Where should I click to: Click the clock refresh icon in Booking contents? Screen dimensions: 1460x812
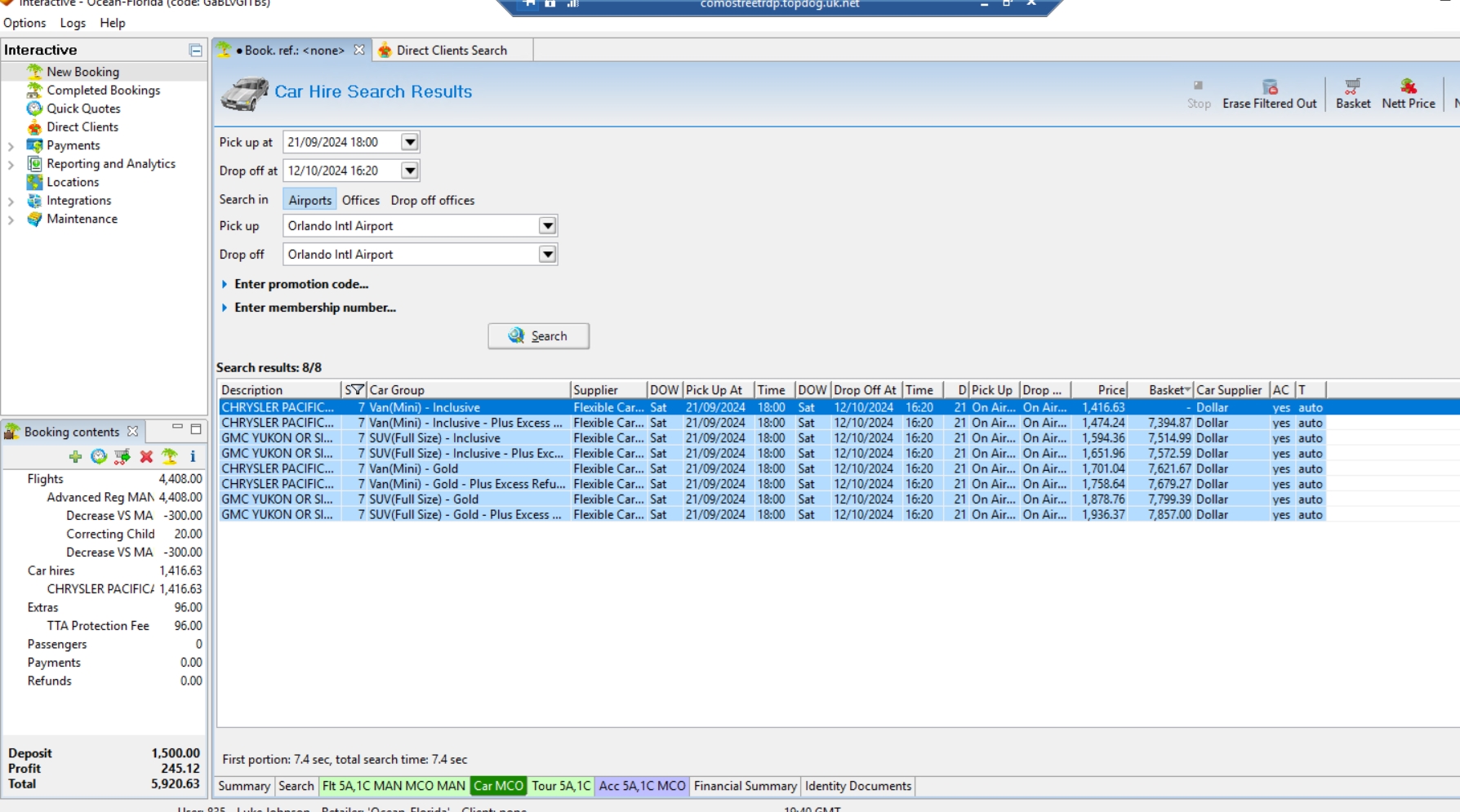[99, 457]
